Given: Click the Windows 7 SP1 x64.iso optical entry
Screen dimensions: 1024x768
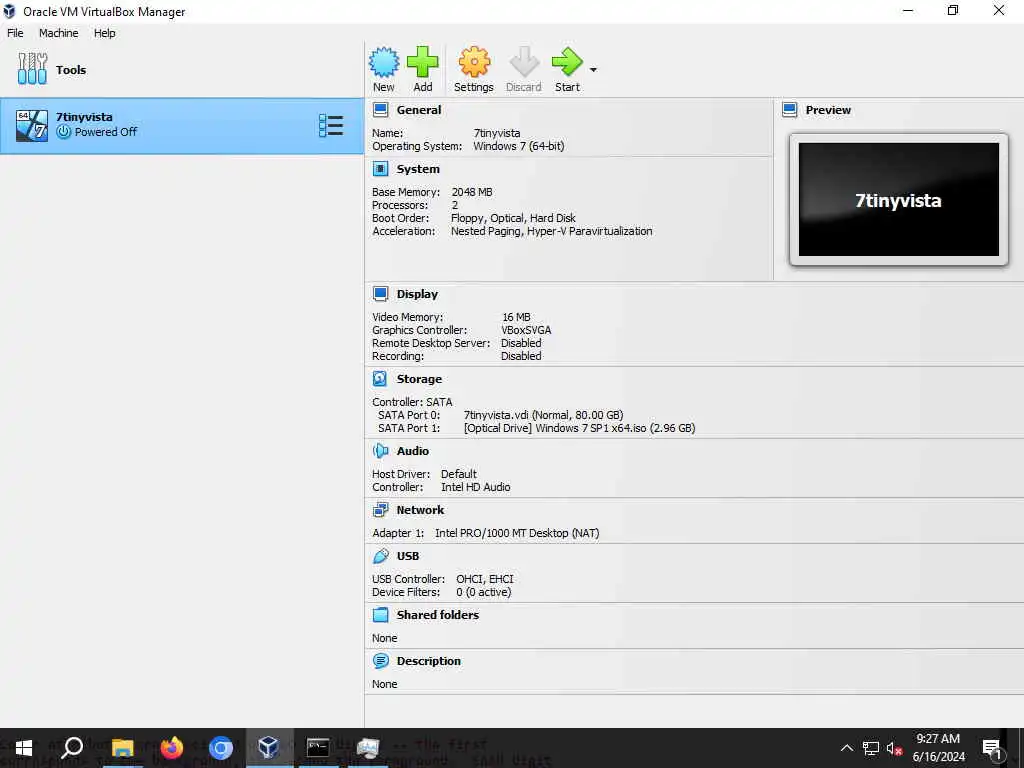Looking at the screenshot, I should pyautogui.click(x=579, y=428).
